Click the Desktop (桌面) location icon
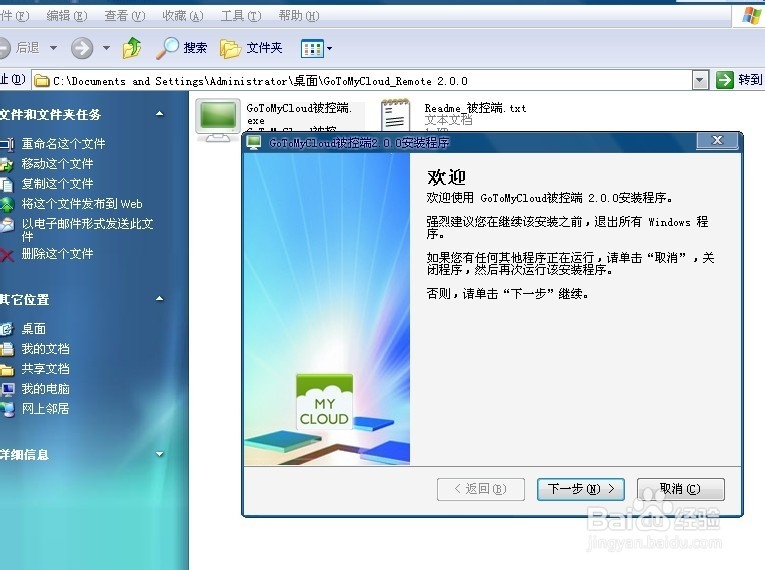The width and height of the screenshot is (765, 570). coord(7,329)
